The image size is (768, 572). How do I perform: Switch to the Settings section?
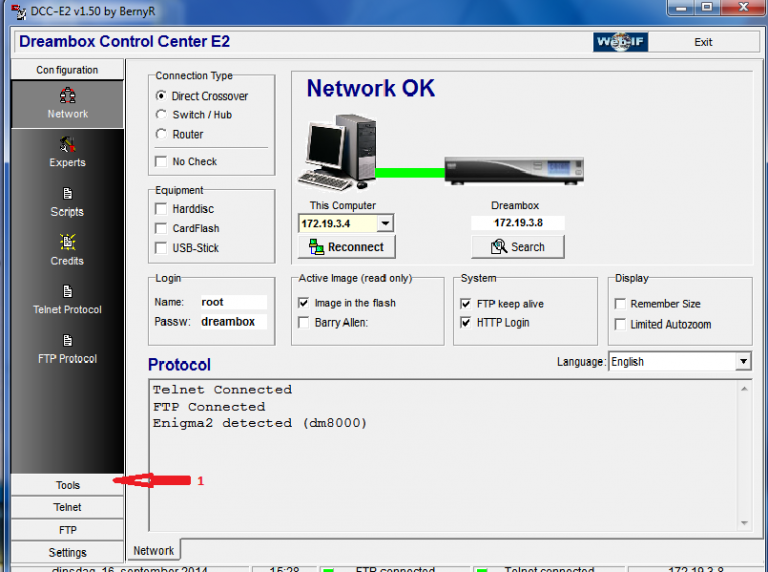click(x=68, y=552)
